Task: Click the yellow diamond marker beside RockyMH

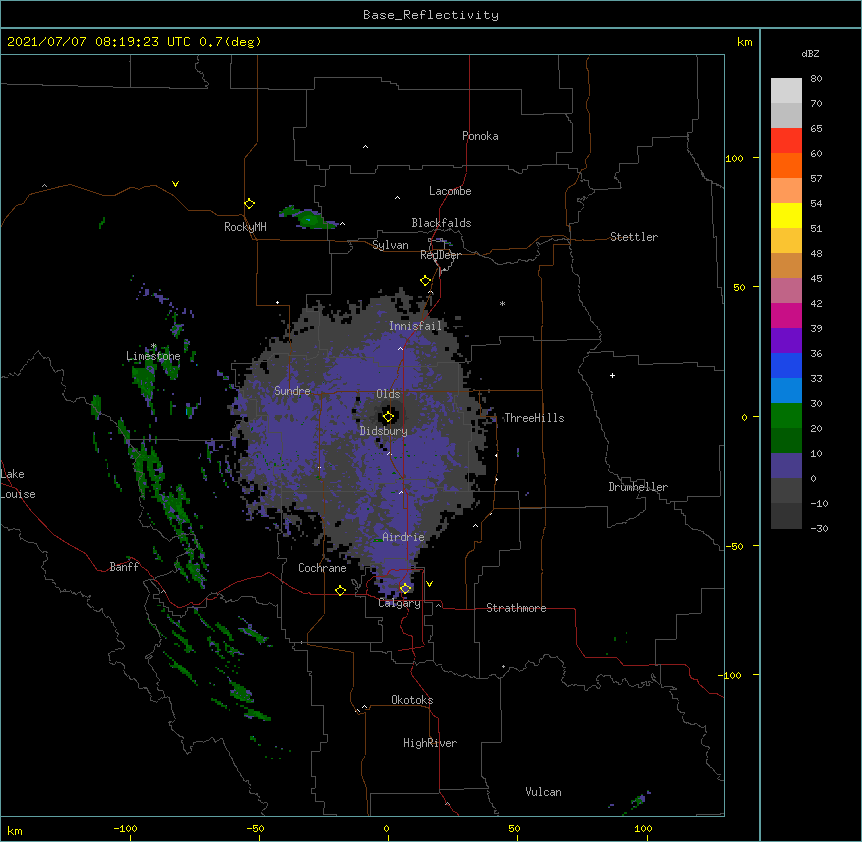Action: [249, 204]
